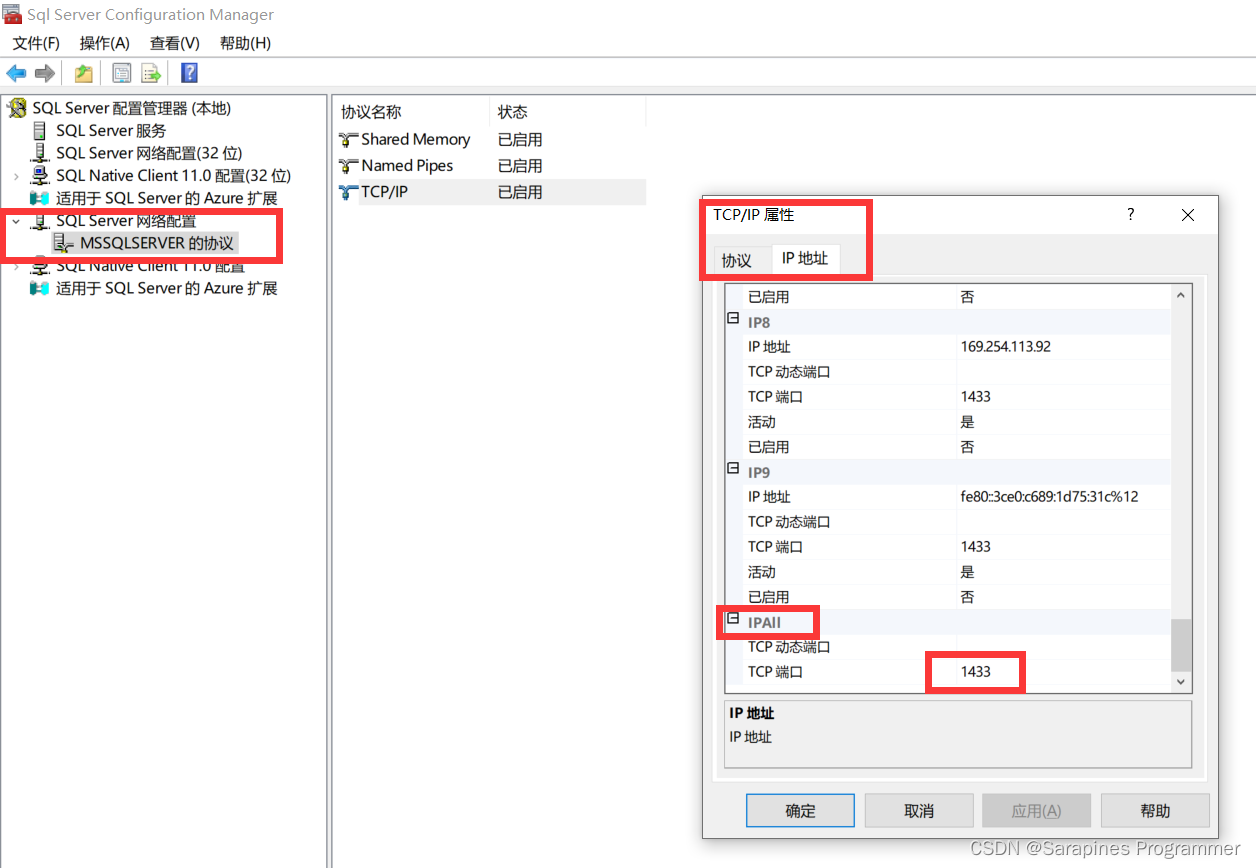Select SQL Server 服务 in the tree
The height and width of the screenshot is (868, 1256).
coord(111,131)
